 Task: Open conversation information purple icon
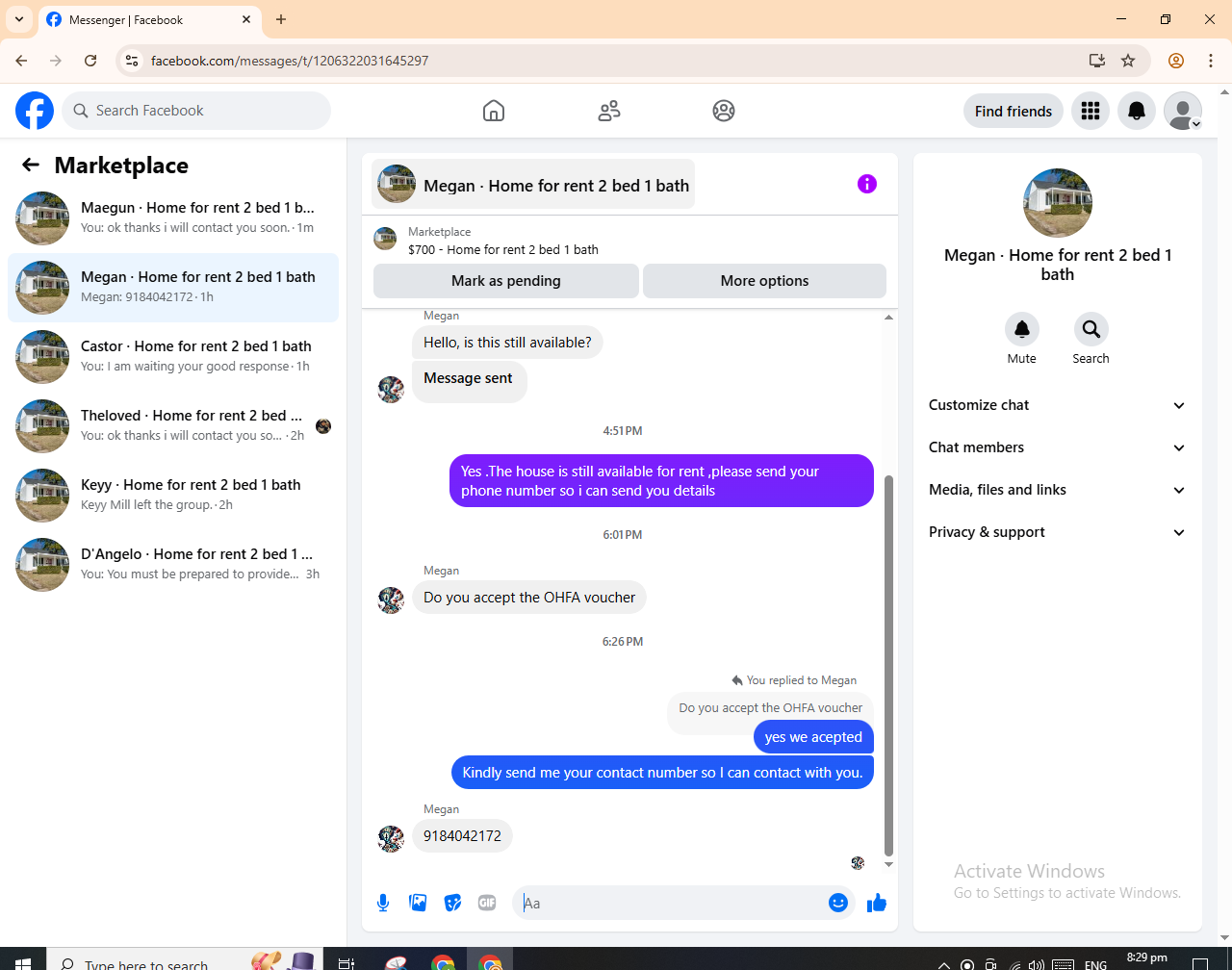867,184
